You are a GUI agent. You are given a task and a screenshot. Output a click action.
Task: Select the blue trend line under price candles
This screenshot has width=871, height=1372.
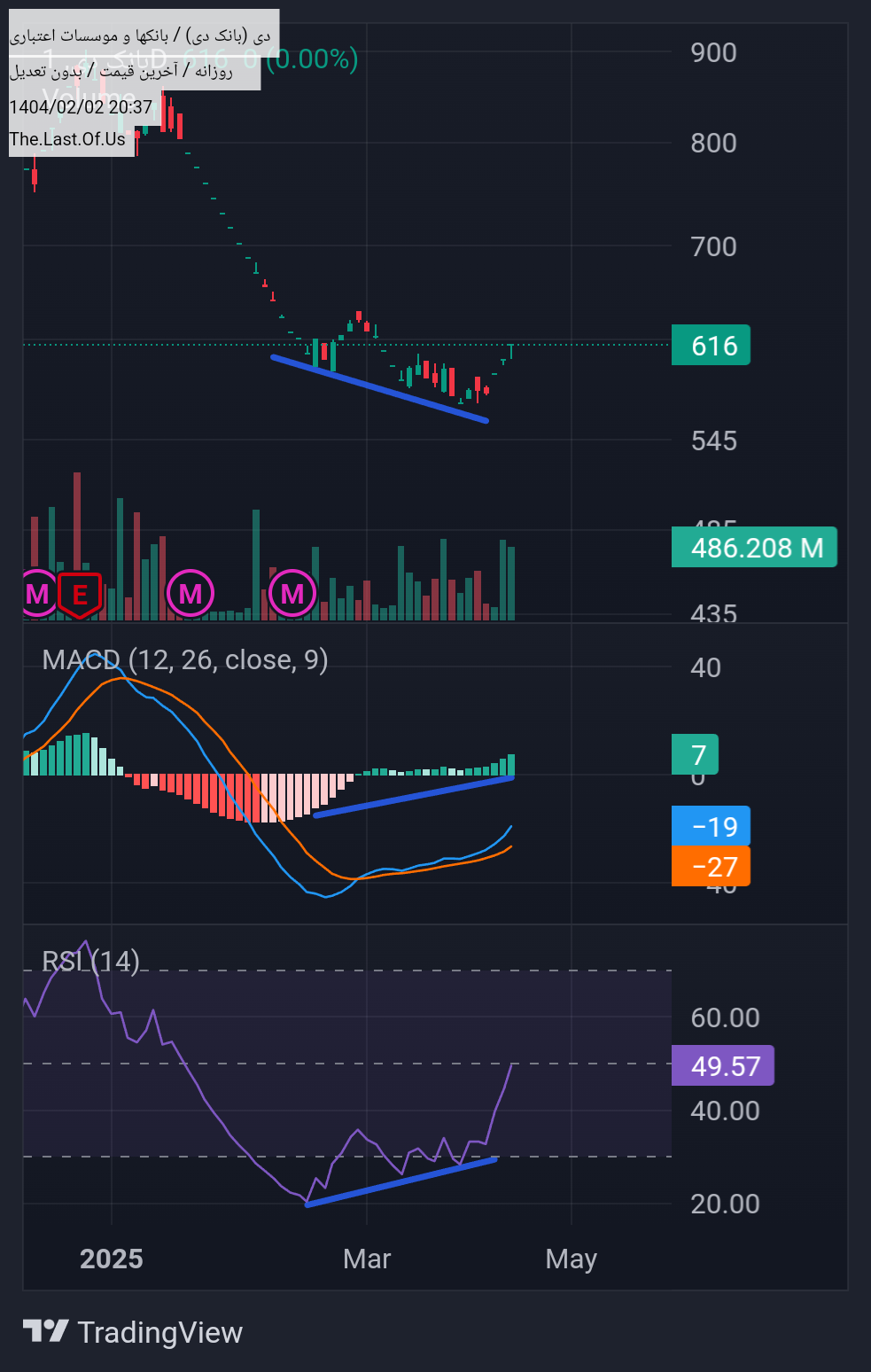[379, 389]
